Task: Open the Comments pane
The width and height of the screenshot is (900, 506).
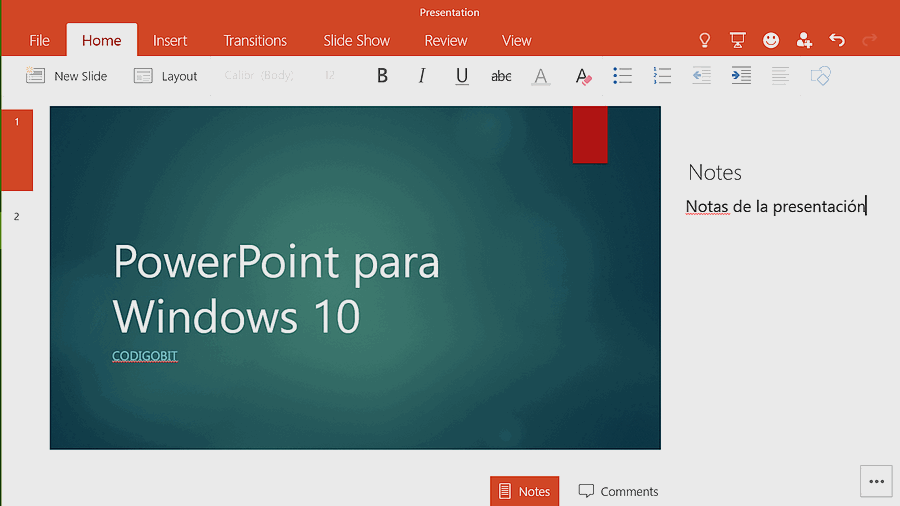Action: 618,491
